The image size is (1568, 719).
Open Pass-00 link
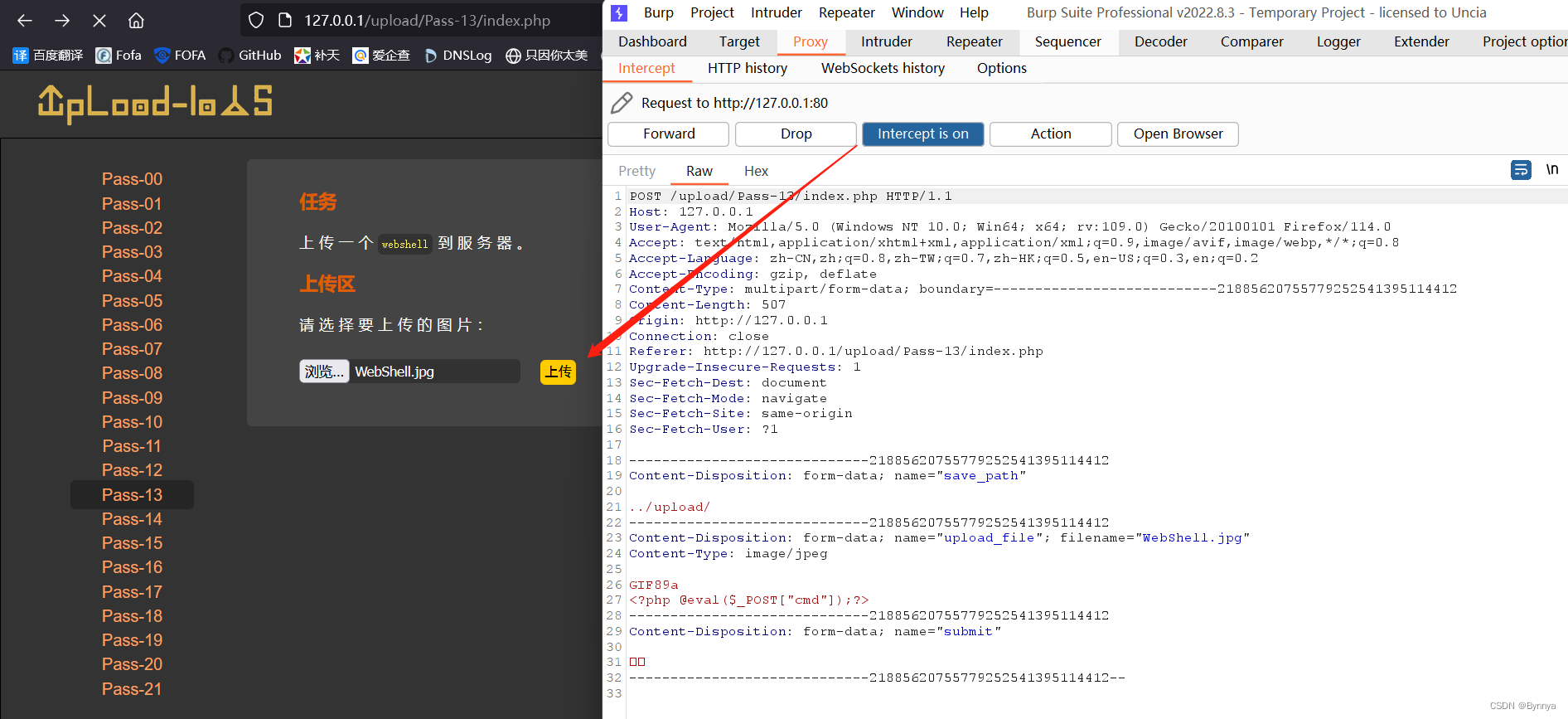point(132,179)
